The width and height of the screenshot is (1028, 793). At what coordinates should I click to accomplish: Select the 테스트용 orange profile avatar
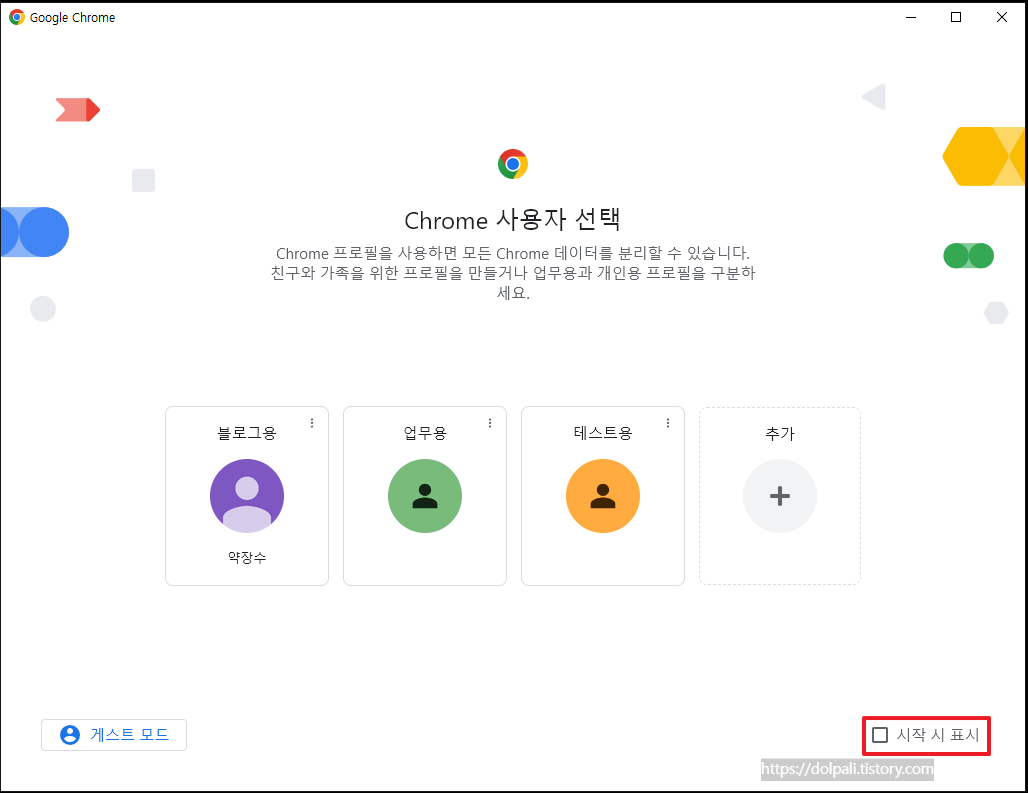click(602, 495)
